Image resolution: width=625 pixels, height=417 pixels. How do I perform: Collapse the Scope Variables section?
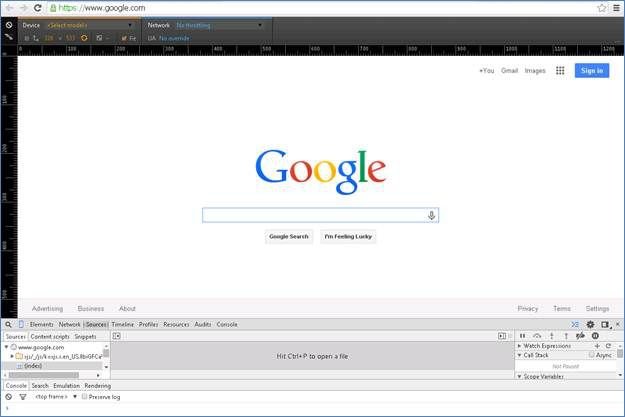click(519, 376)
